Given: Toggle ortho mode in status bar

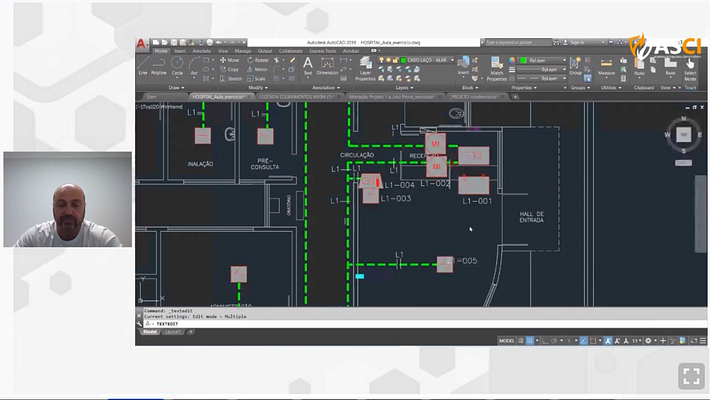Looking at the screenshot, I should pyautogui.click(x=545, y=341).
